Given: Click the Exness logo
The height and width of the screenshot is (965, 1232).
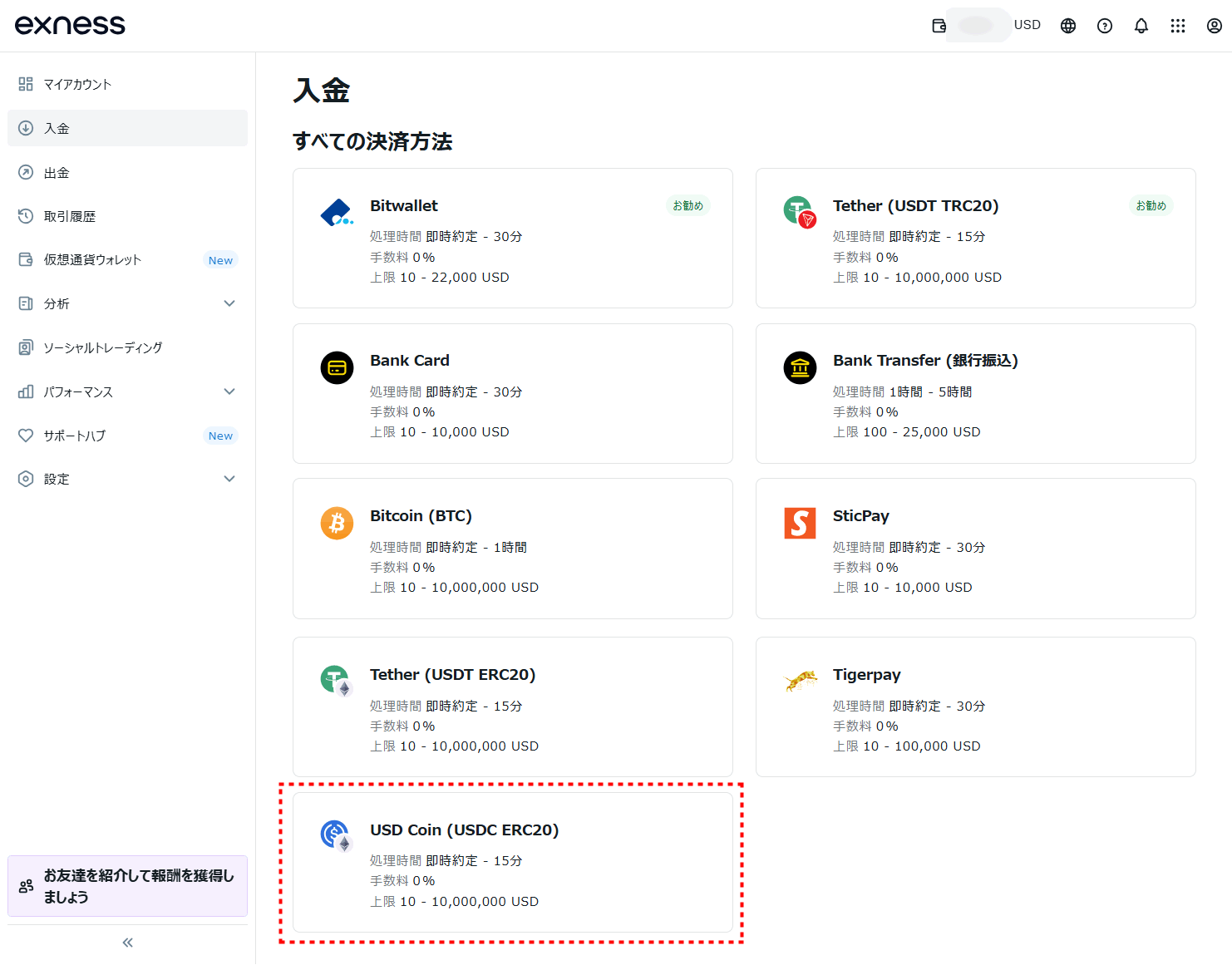Looking at the screenshot, I should click(70, 25).
